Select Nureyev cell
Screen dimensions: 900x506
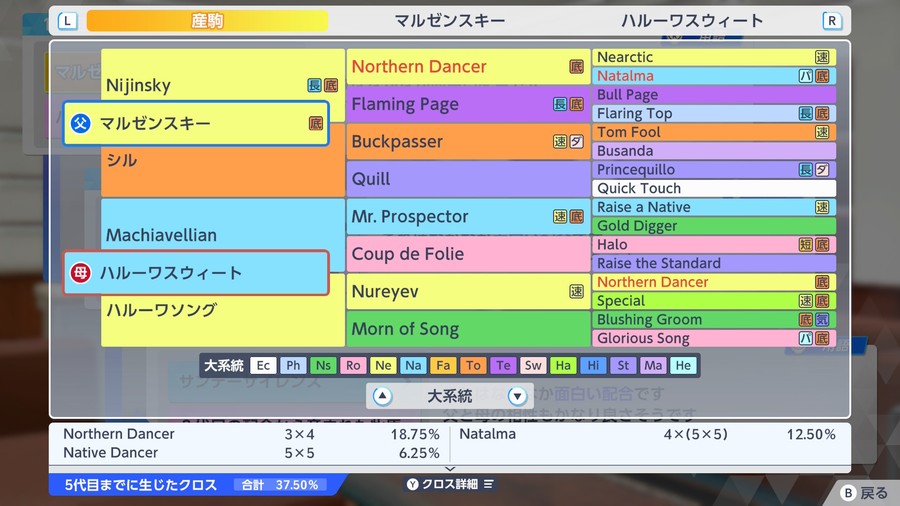[468, 291]
